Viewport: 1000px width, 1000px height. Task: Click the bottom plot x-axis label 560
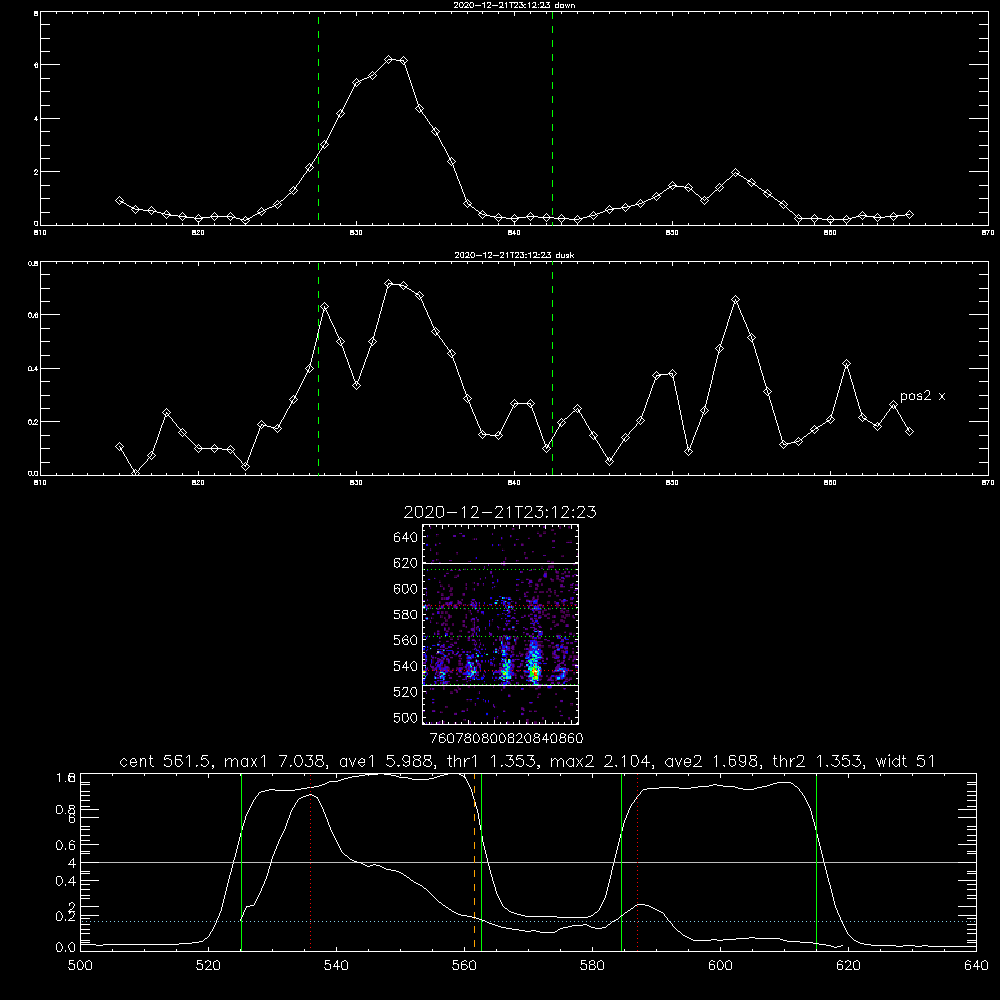tap(464, 966)
